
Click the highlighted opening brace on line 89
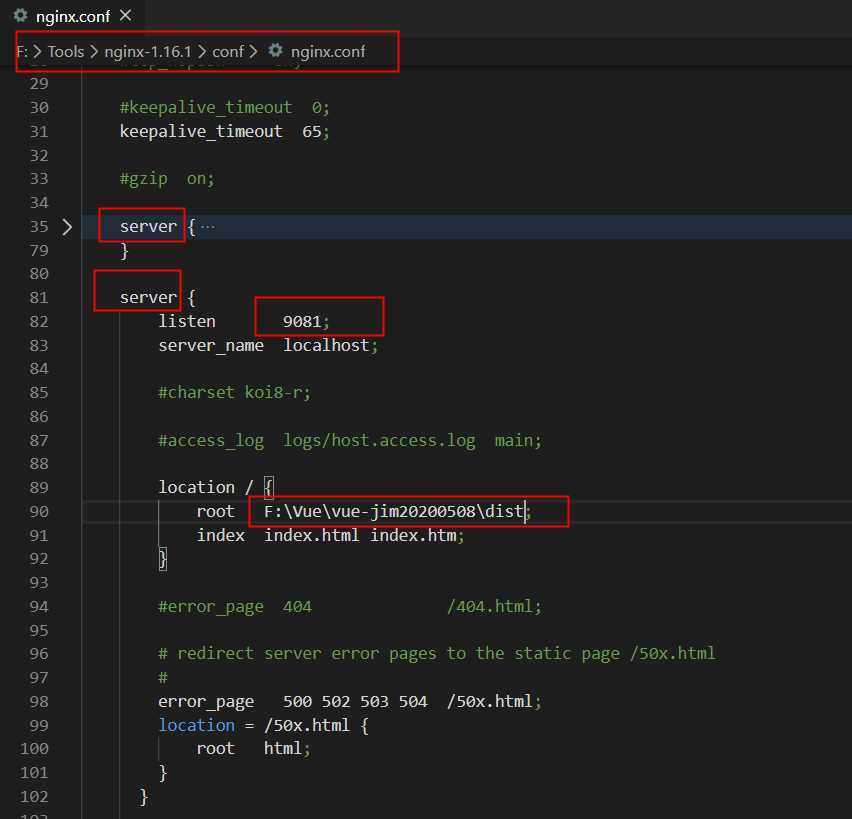pyautogui.click(x=268, y=487)
